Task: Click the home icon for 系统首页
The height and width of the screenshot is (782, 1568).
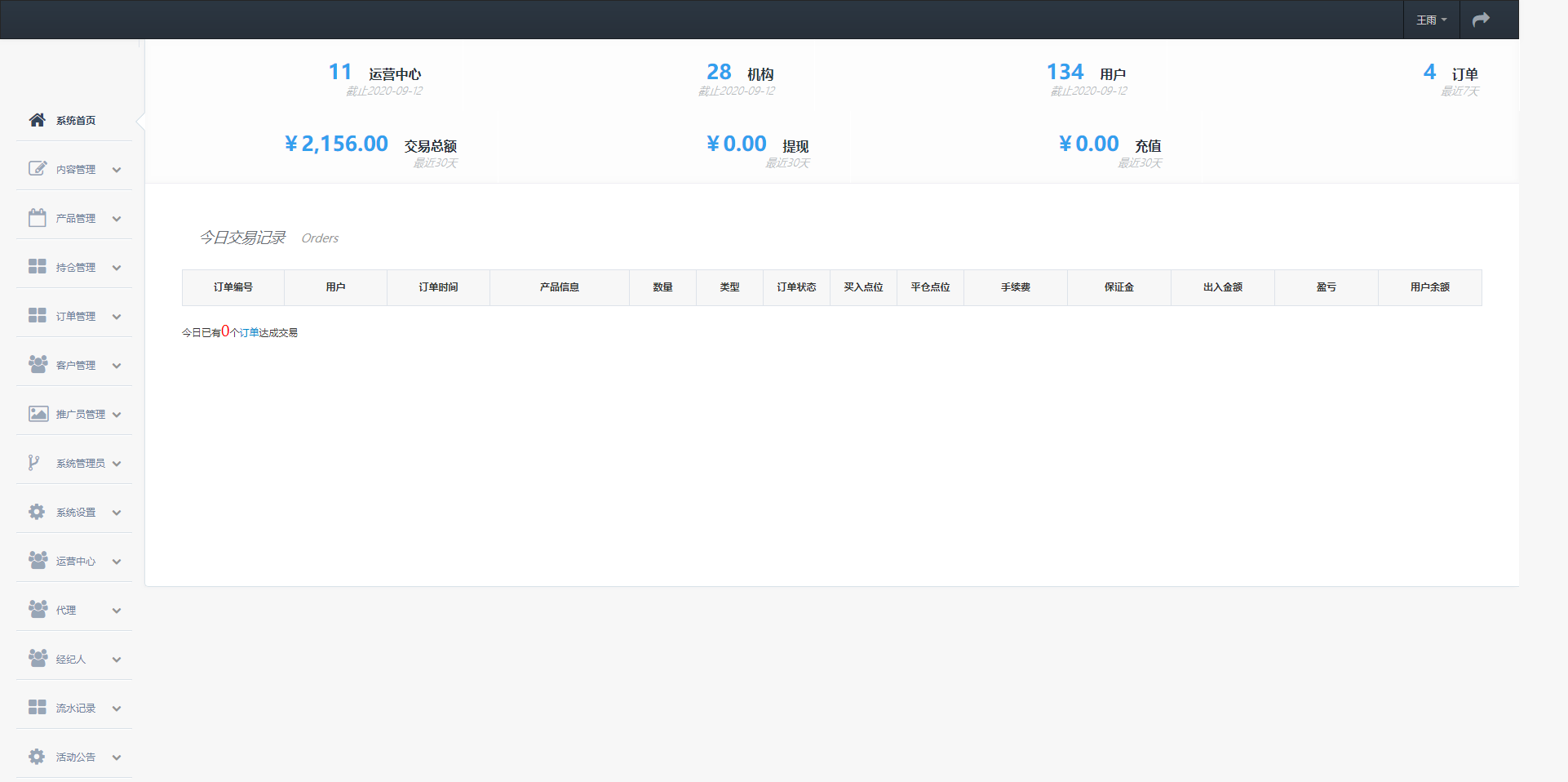Action: [37, 120]
